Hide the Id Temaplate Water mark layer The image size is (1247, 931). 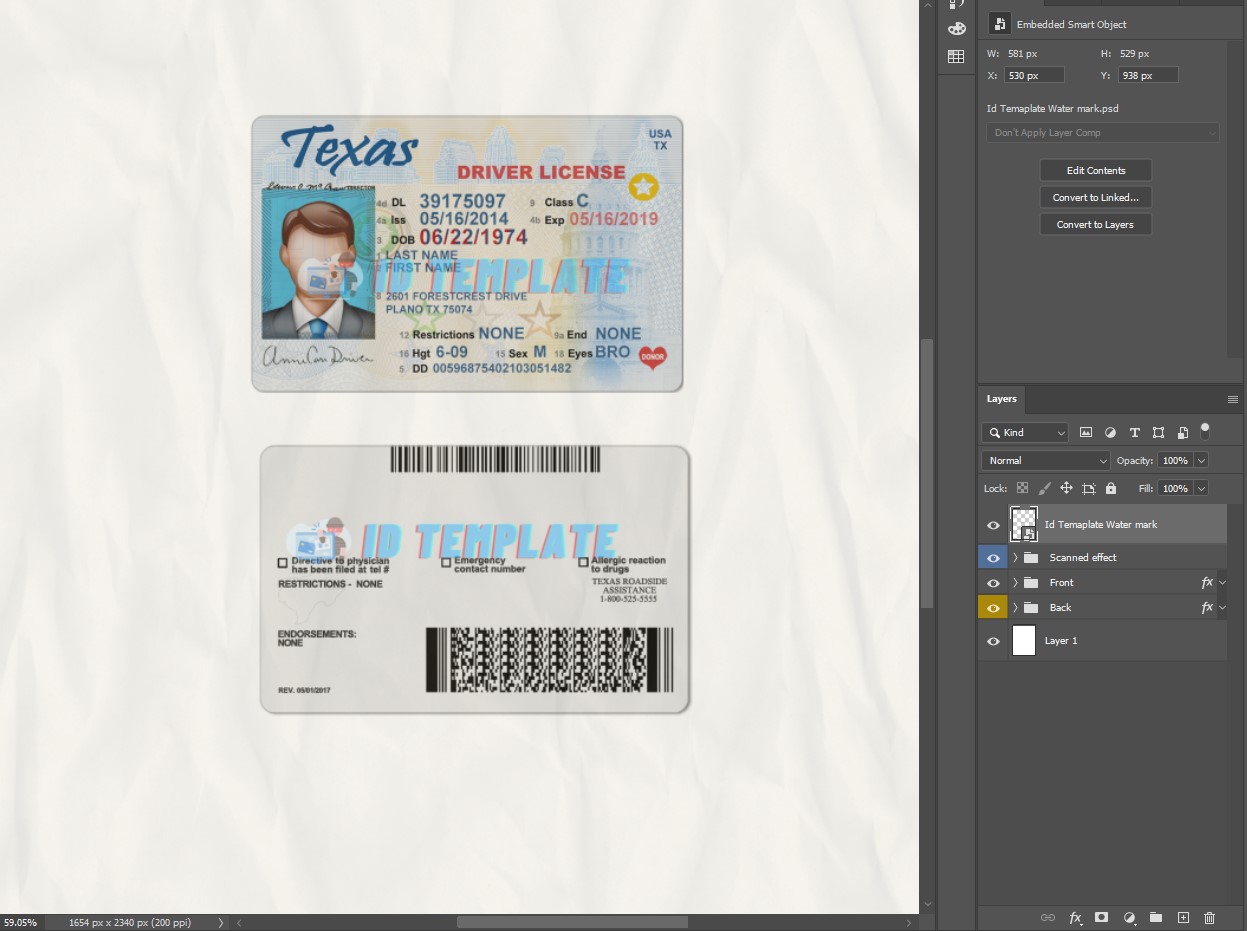pyautogui.click(x=993, y=525)
